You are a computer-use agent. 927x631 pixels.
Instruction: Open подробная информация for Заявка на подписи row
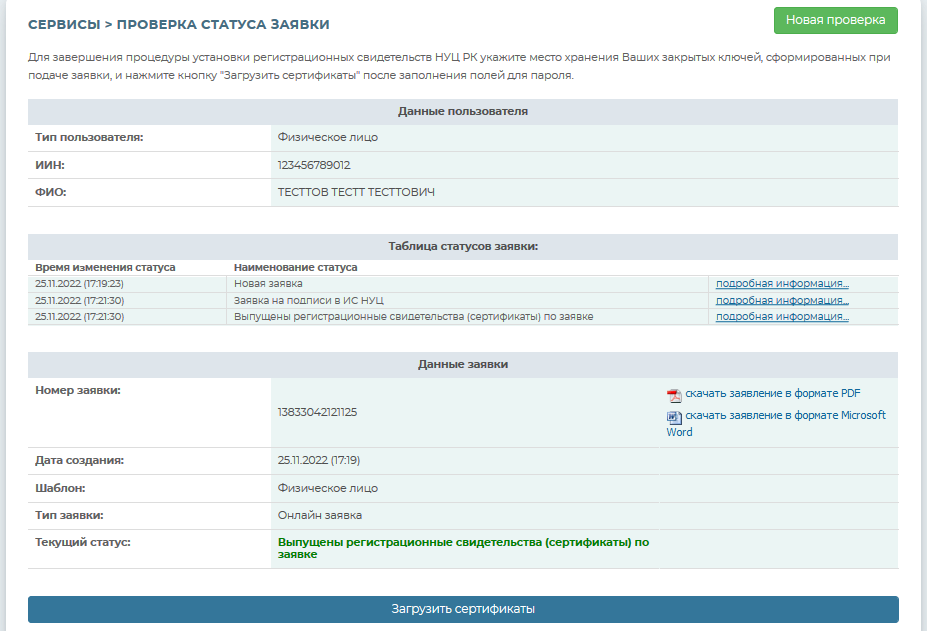(x=782, y=300)
